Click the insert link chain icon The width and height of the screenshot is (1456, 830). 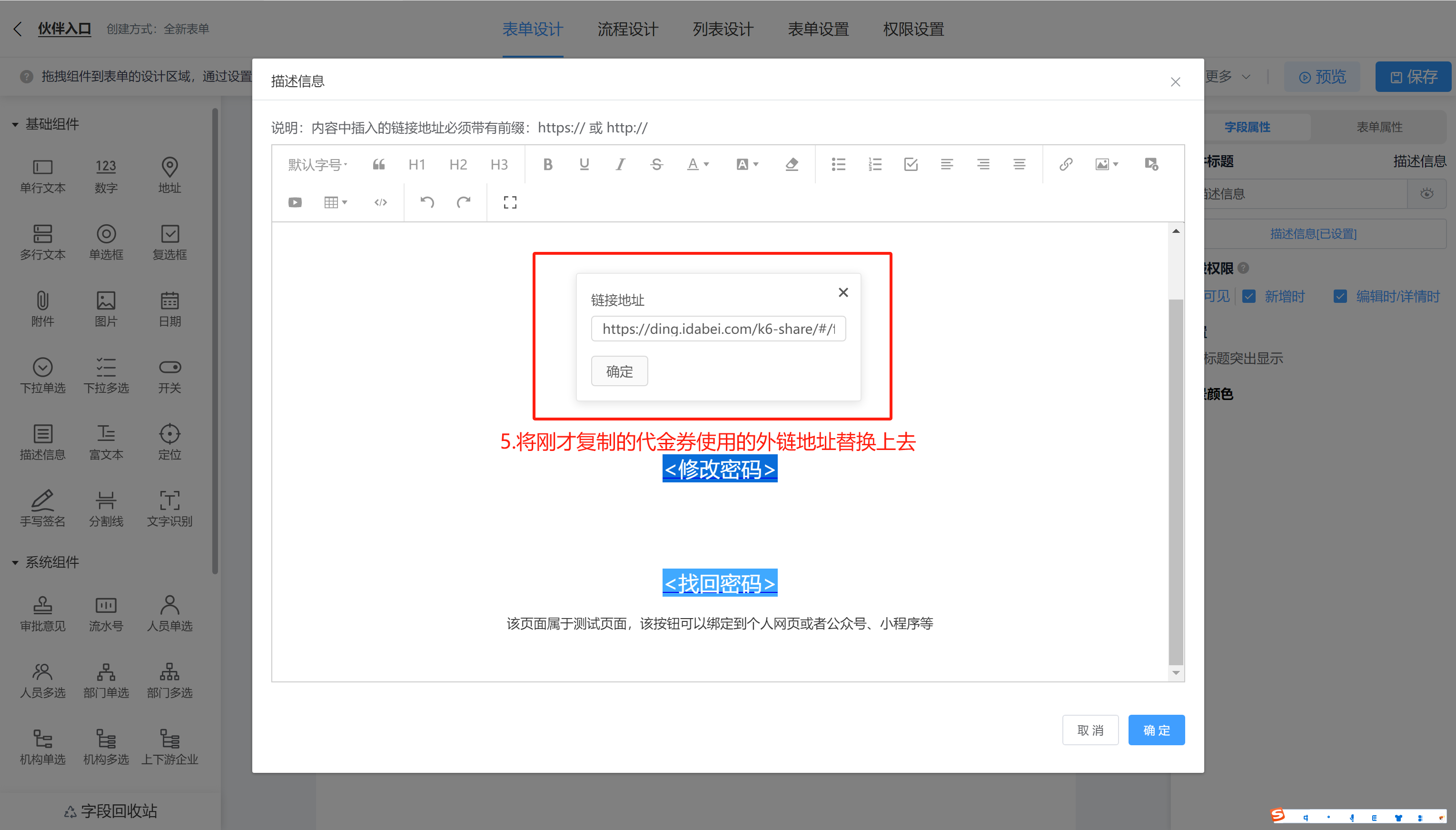[1065, 165]
